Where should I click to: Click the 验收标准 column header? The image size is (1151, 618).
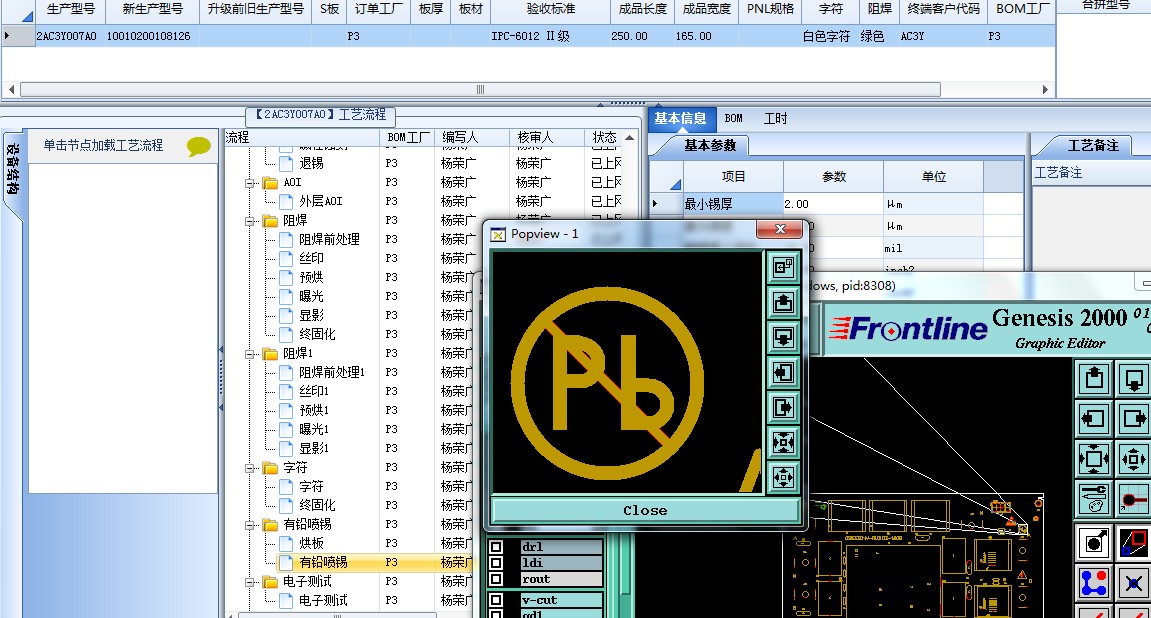point(551,10)
